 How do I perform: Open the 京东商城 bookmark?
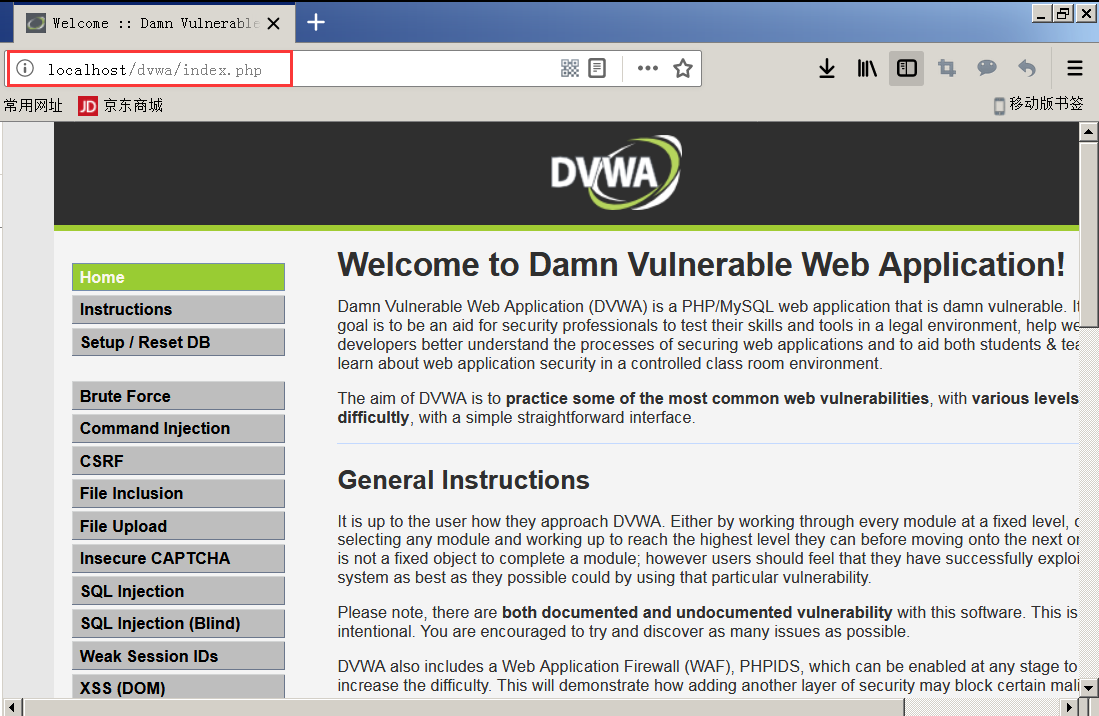tap(121, 105)
